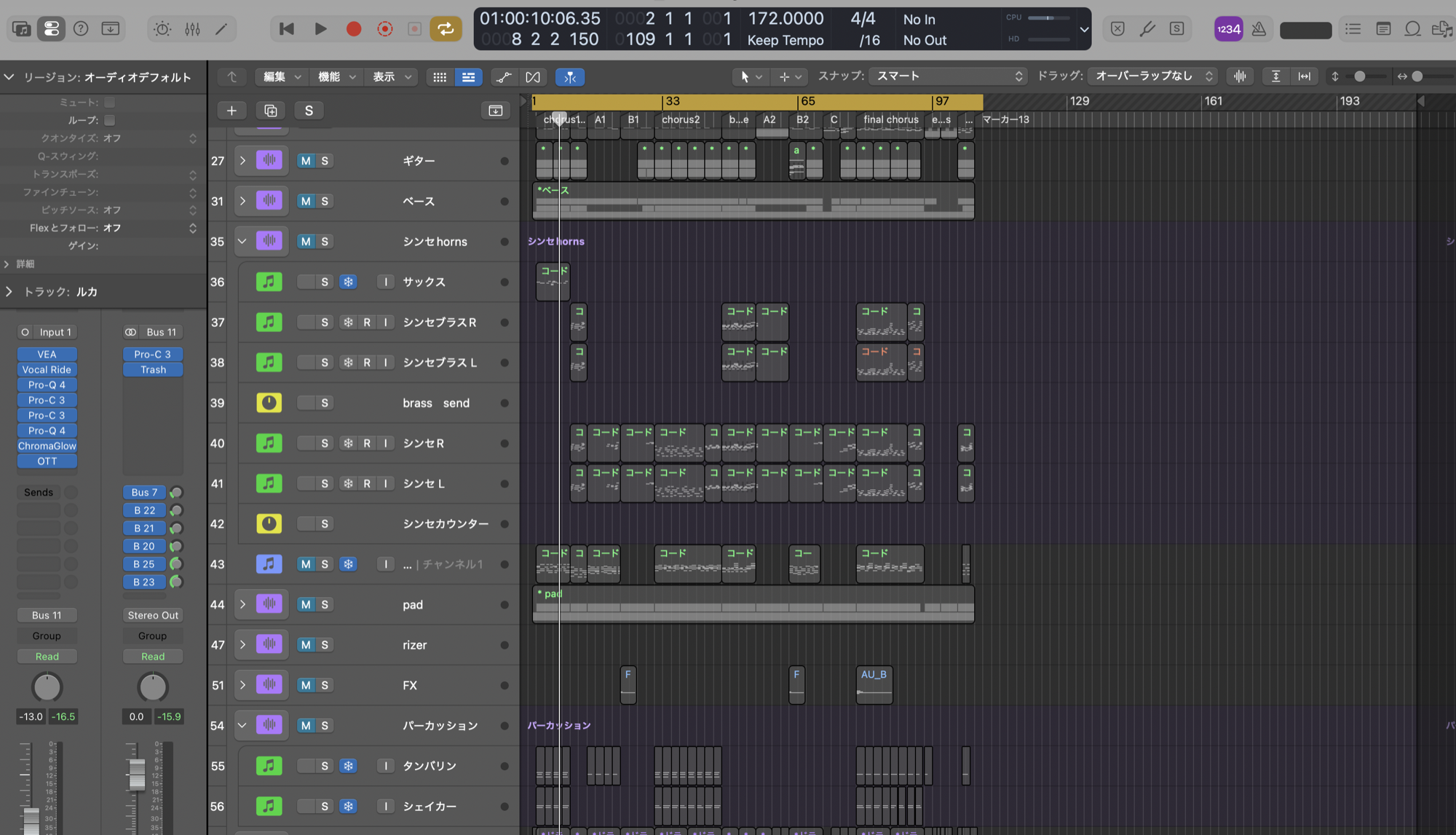Viewport: 1456px width, 835px height.
Task: Adjust the vertical zoom slider
Action: click(1358, 76)
